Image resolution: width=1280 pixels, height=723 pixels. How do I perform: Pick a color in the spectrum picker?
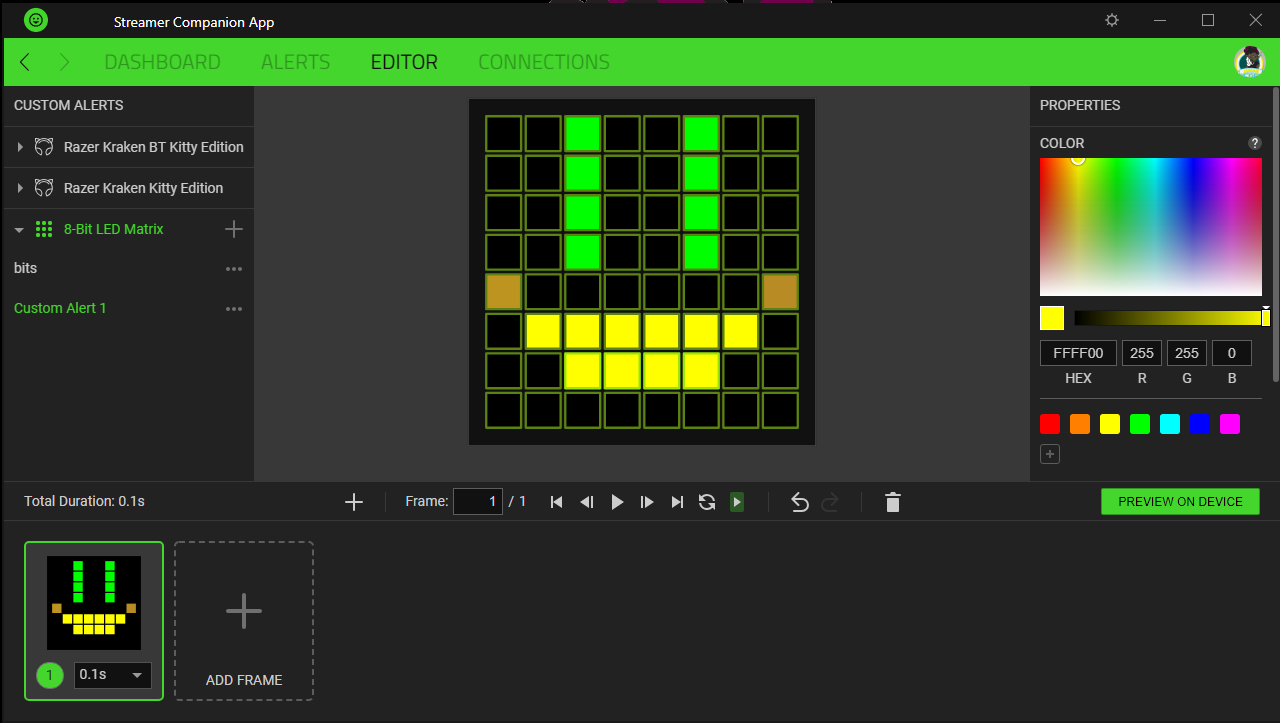pyautogui.click(x=1151, y=227)
